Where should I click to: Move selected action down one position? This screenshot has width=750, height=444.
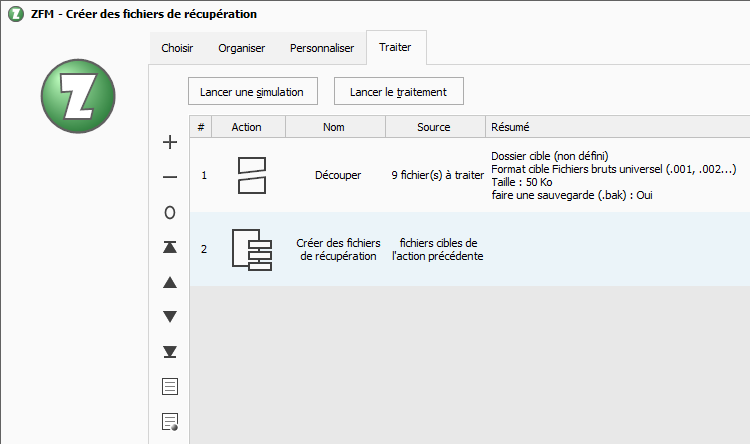[170, 316]
